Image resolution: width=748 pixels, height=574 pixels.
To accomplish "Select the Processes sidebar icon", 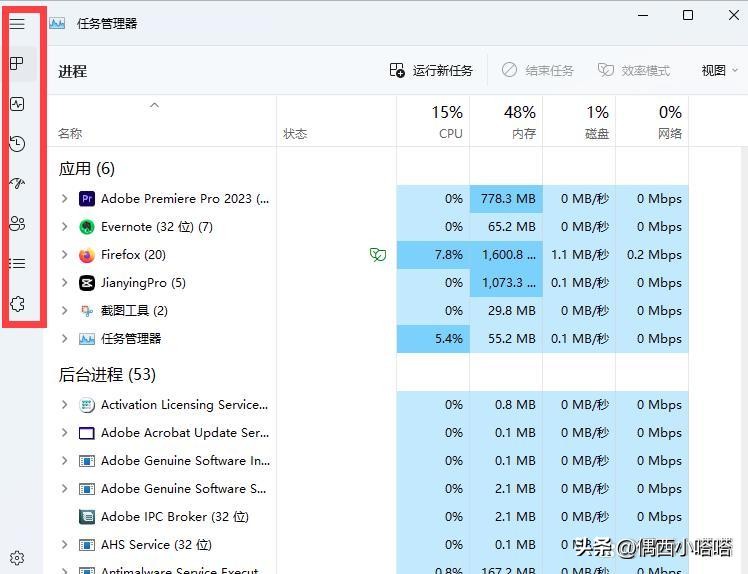I will pos(17,63).
